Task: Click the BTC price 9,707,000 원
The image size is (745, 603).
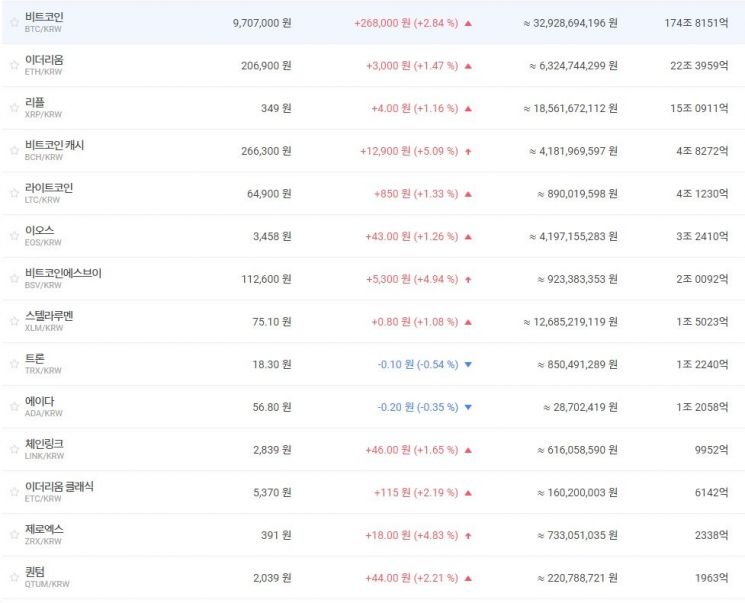Action: click(262, 23)
